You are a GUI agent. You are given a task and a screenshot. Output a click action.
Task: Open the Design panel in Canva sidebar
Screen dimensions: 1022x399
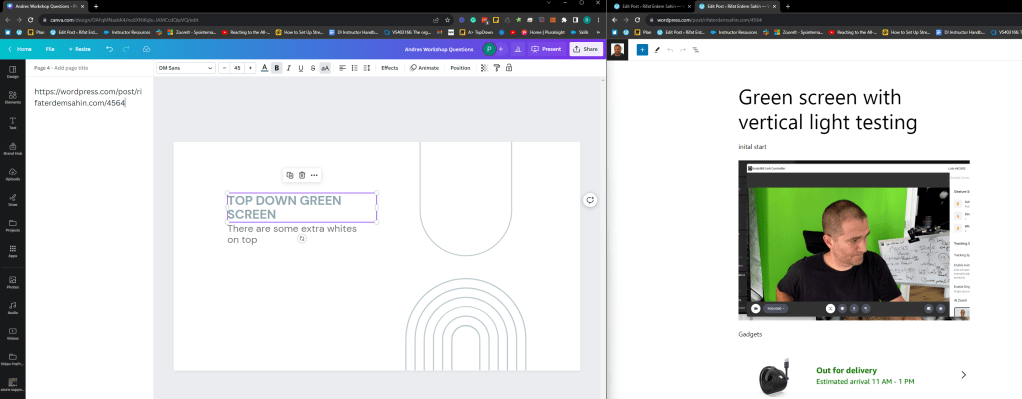[x=12, y=72]
